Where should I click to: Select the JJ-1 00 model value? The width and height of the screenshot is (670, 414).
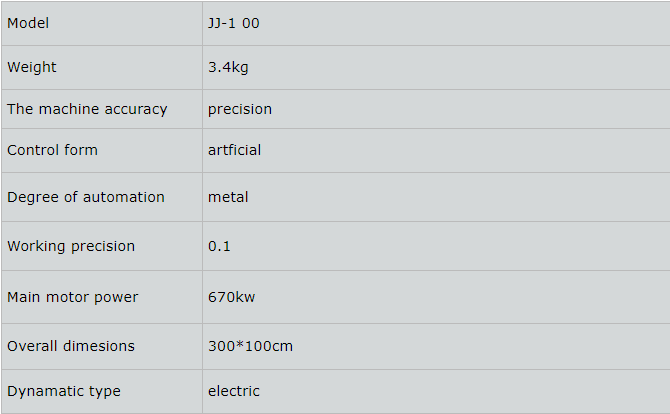coord(234,23)
